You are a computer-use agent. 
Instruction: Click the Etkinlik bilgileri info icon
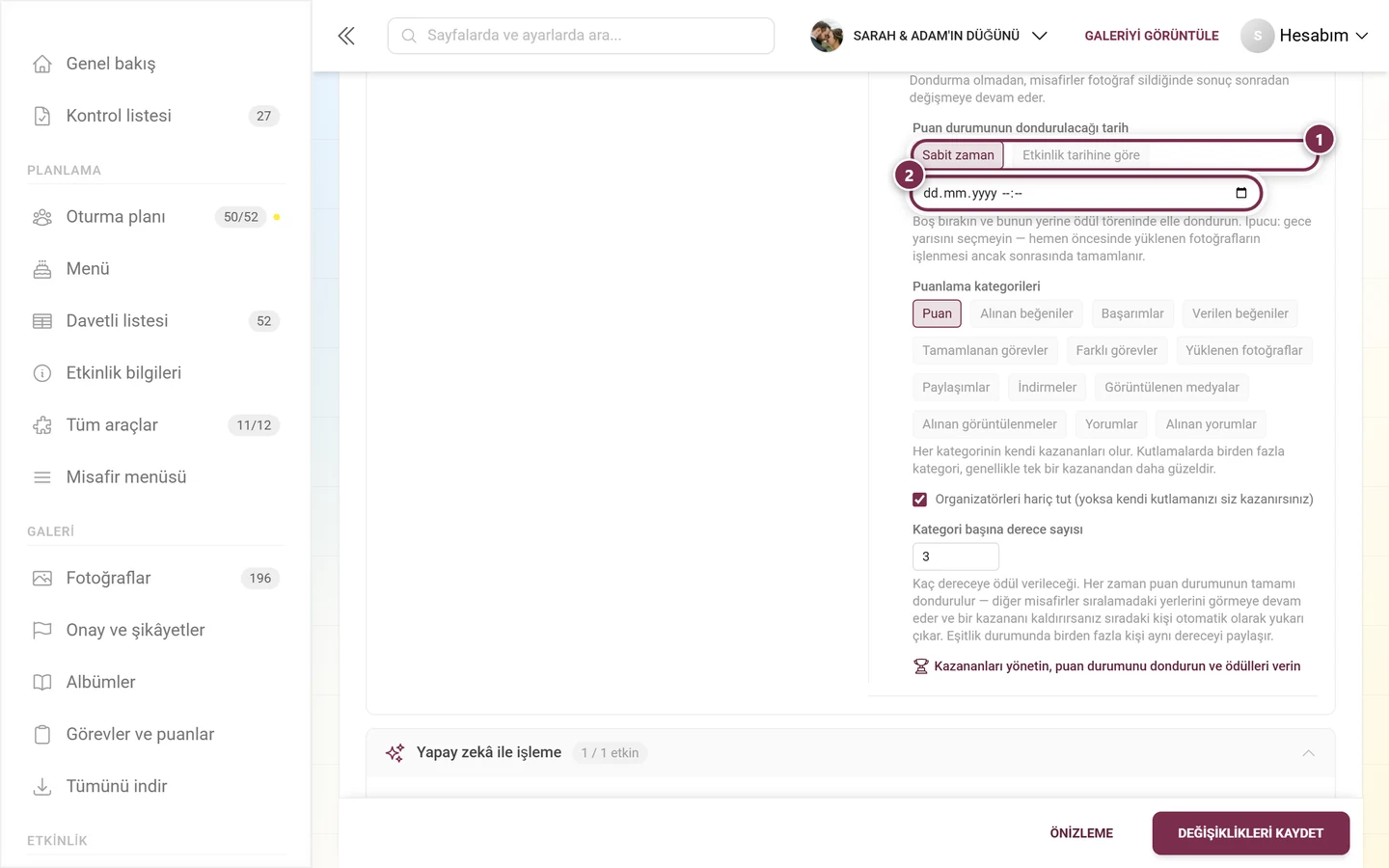point(42,373)
